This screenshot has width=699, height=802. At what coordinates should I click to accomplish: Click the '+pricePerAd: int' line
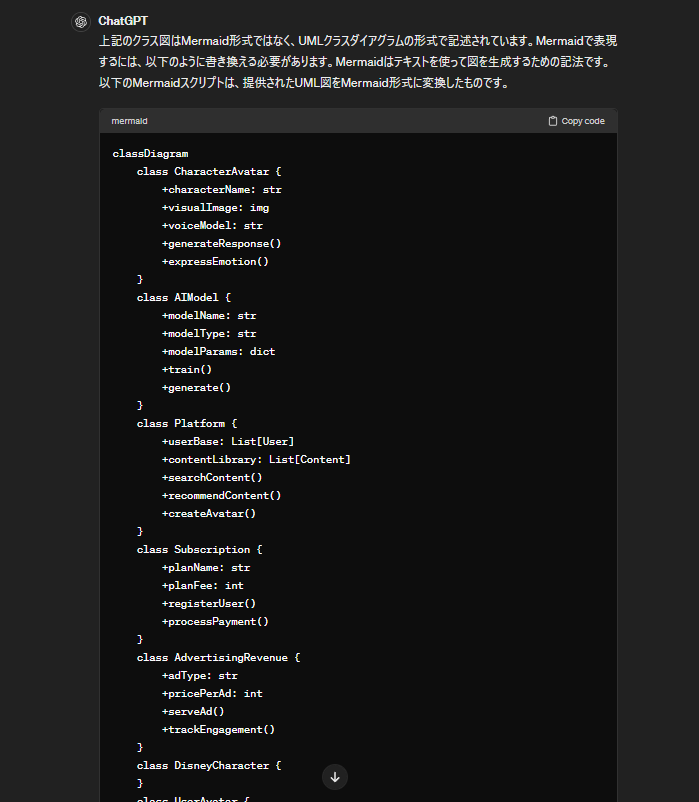click(x=212, y=694)
